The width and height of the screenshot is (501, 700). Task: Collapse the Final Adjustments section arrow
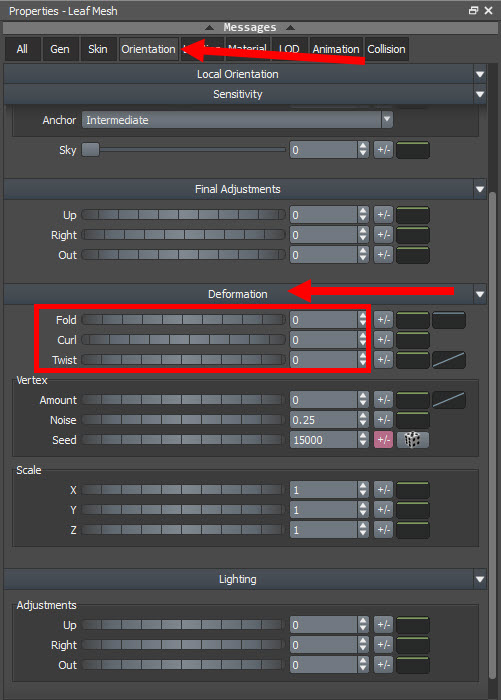click(480, 189)
